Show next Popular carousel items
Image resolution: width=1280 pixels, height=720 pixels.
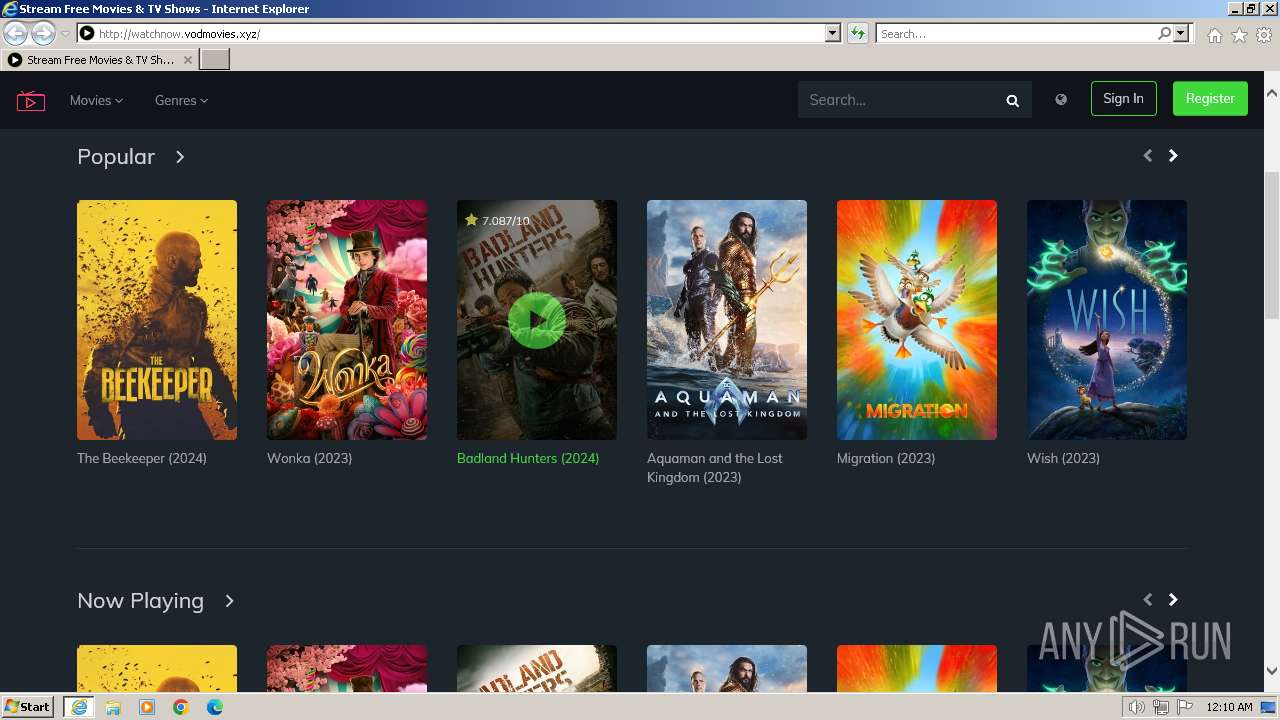coord(1173,155)
